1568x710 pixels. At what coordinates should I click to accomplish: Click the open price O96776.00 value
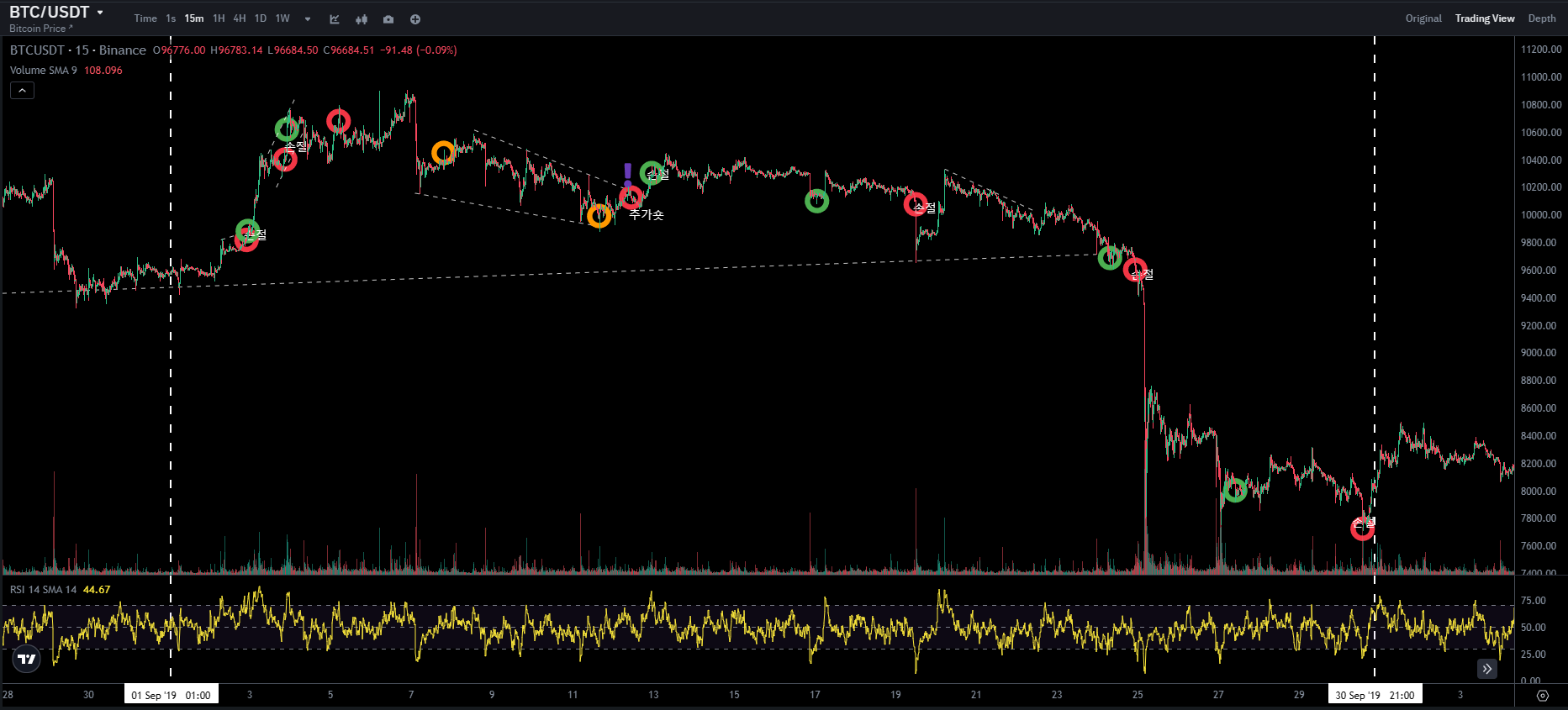(179, 50)
